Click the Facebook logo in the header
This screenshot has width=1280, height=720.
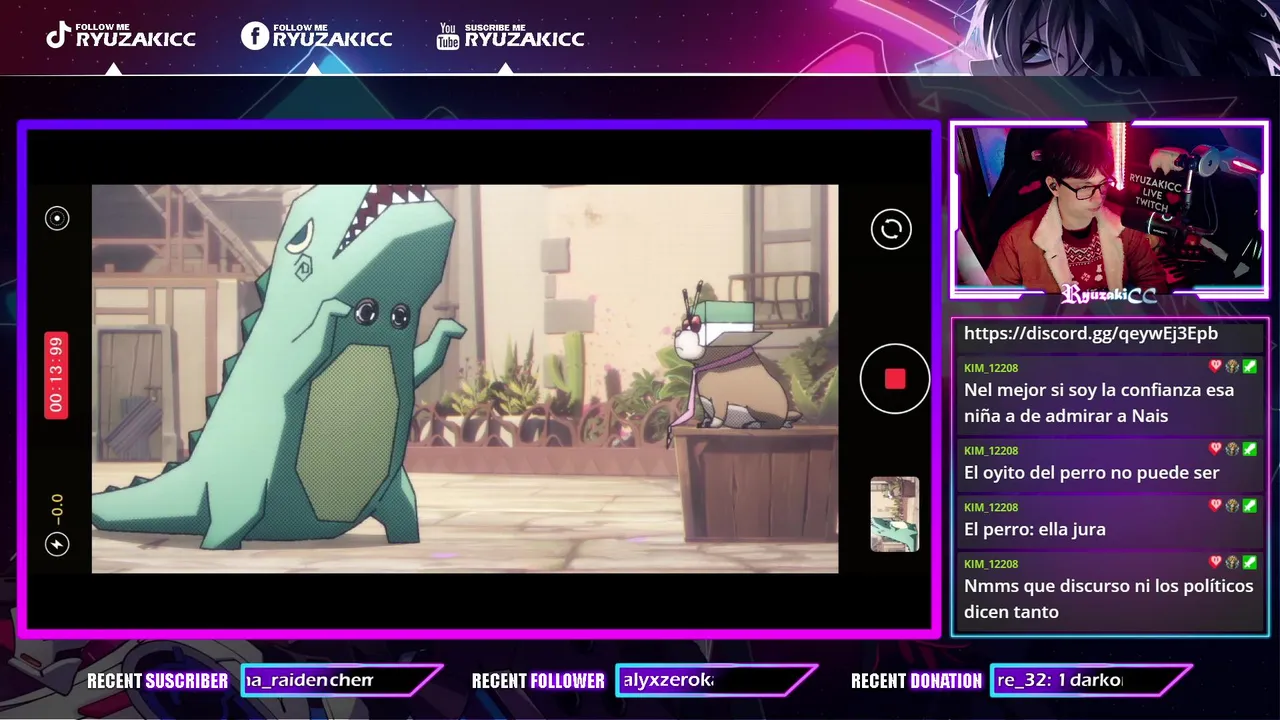tap(255, 36)
